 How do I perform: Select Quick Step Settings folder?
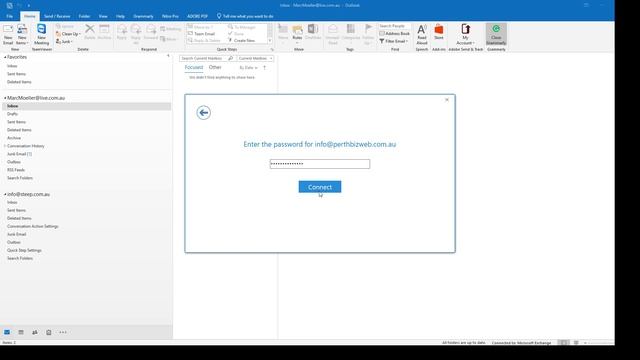(x=24, y=250)
